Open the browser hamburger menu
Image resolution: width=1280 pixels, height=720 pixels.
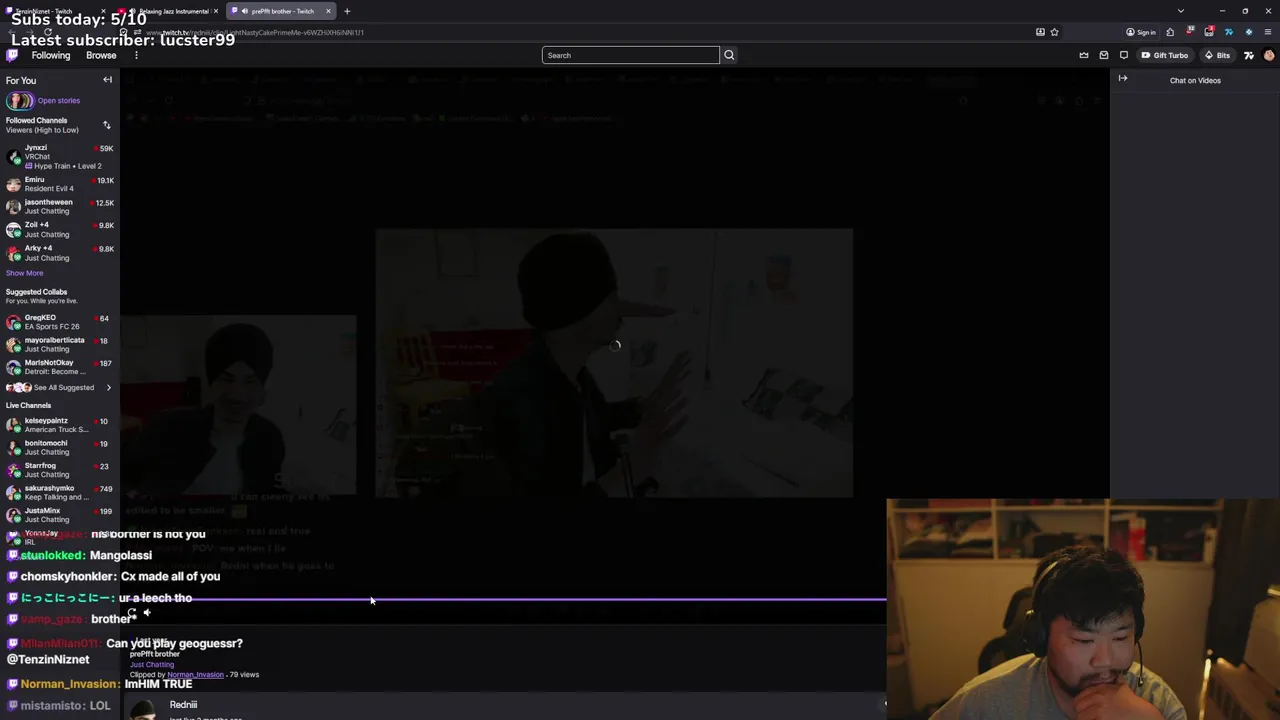1267,32
